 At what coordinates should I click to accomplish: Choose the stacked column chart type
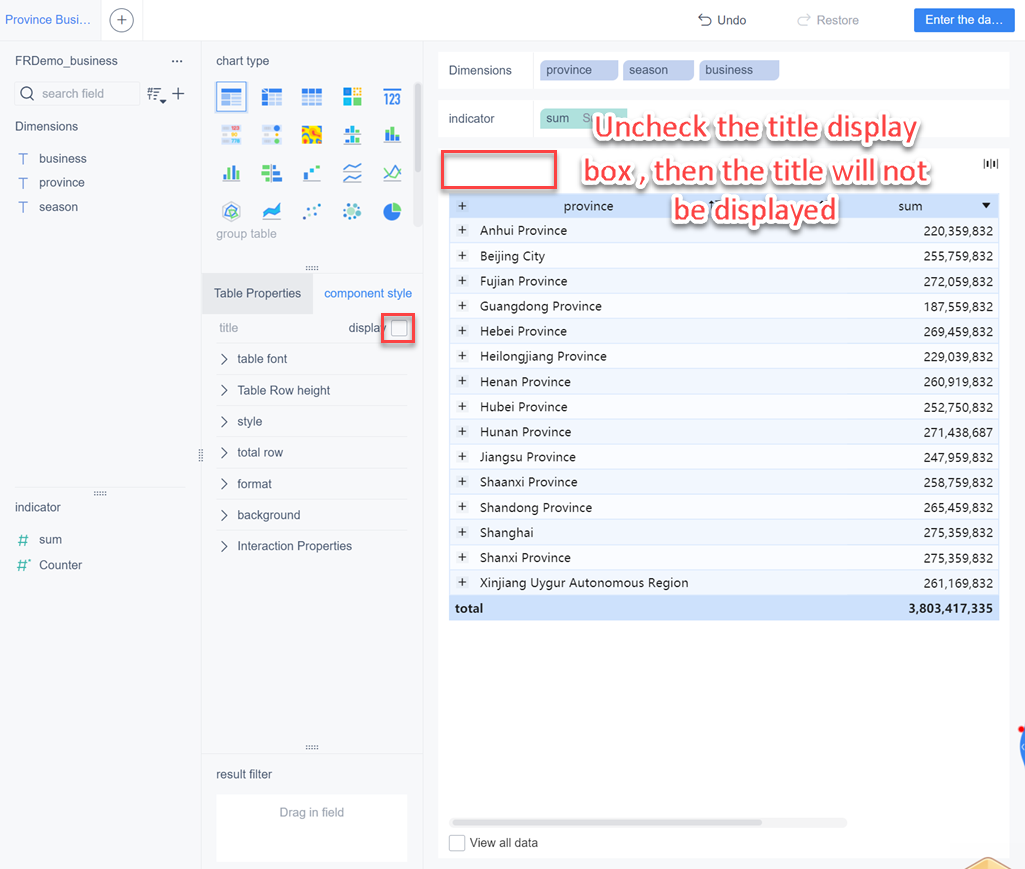click(392, 135)
